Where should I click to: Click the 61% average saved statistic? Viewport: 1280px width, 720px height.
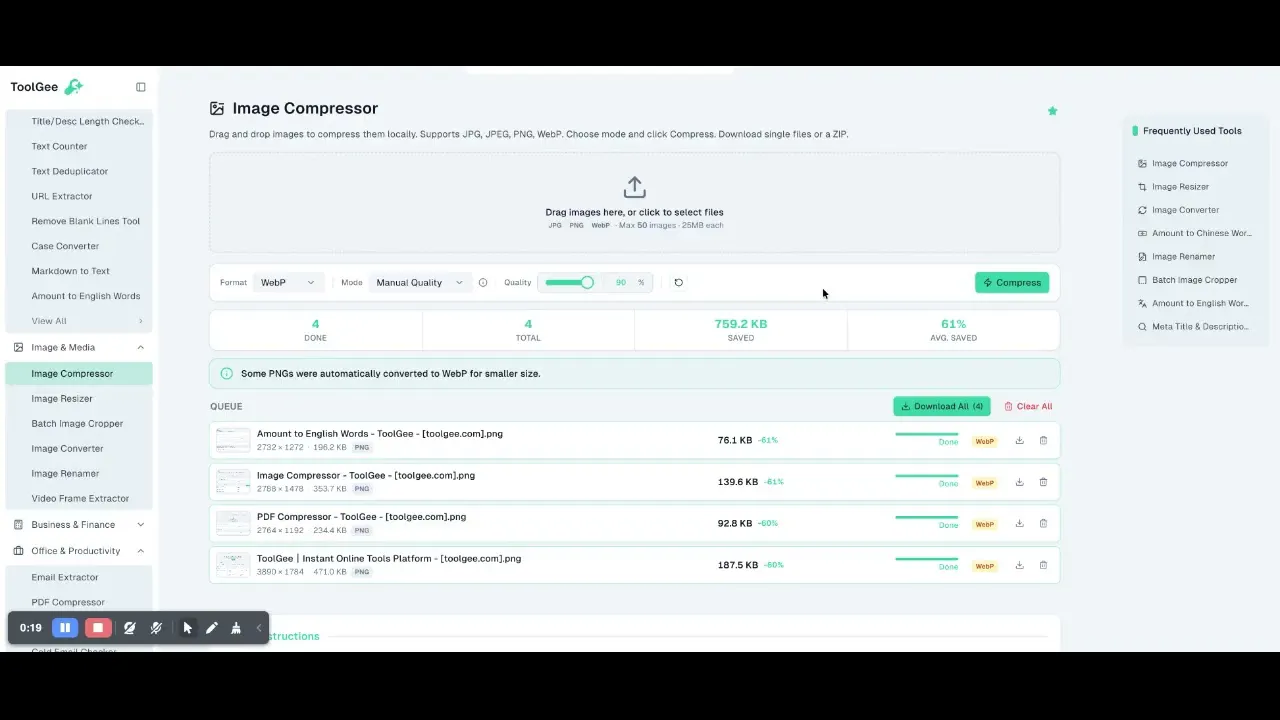(x=953, y=330)
